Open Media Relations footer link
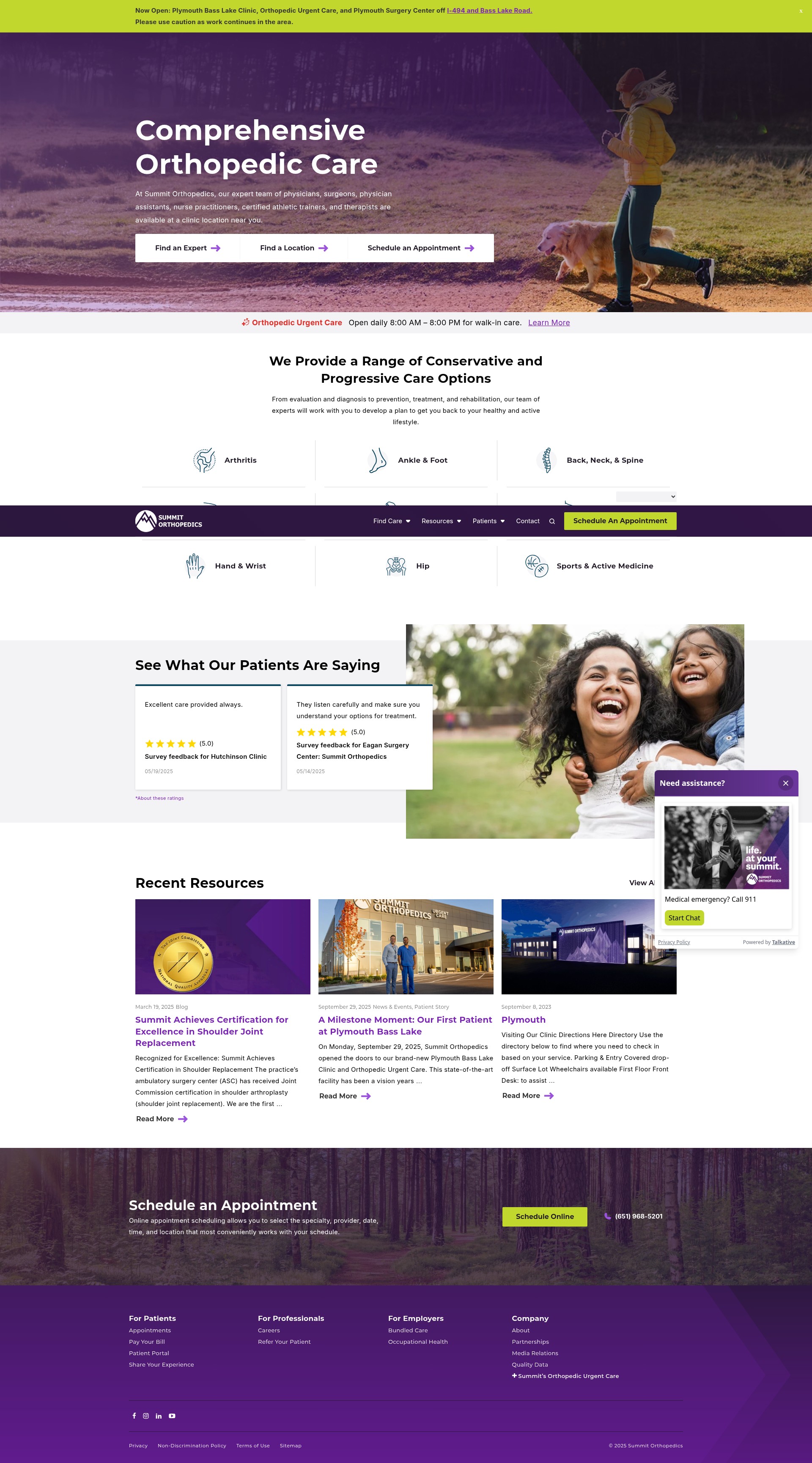Screen dimensions: 812x1463 click(535, 1353)
